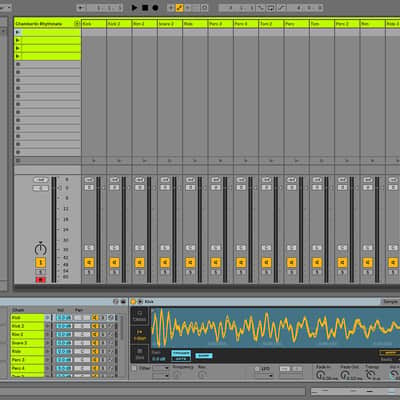This screenshot has height=400, width=400.
Task: Mute the Snare 2 mixer track
Action: [x=165, y=263]
